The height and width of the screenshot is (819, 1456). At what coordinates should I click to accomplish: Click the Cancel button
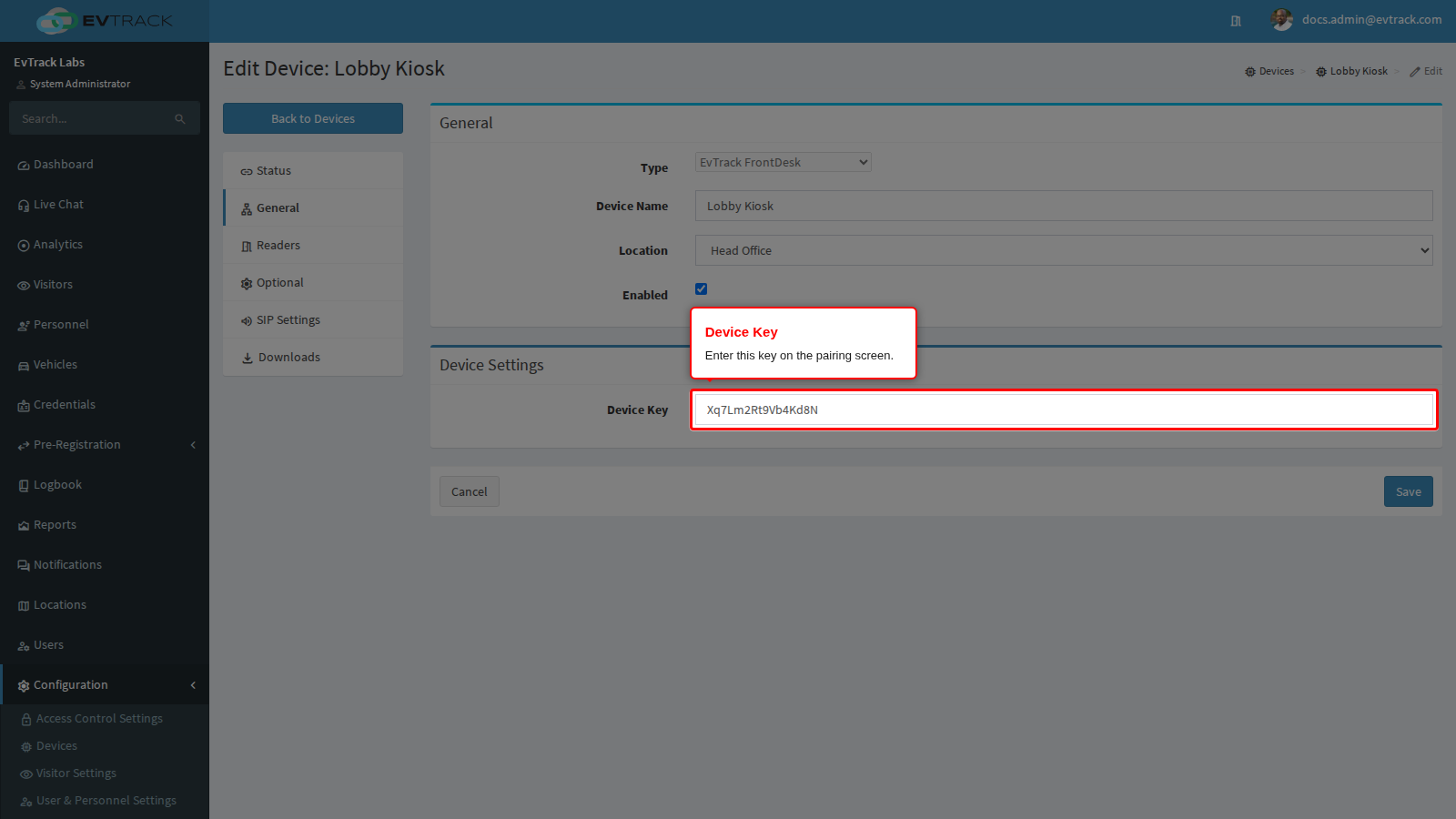[470, 491]
